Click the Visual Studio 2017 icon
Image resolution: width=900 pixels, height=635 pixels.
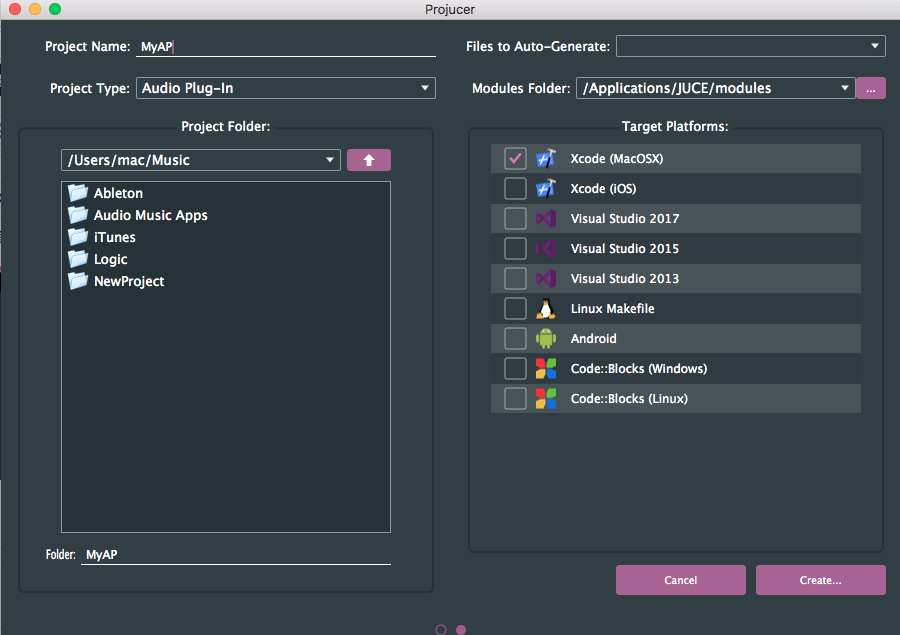pyautogui.click(x=545, y=218)
